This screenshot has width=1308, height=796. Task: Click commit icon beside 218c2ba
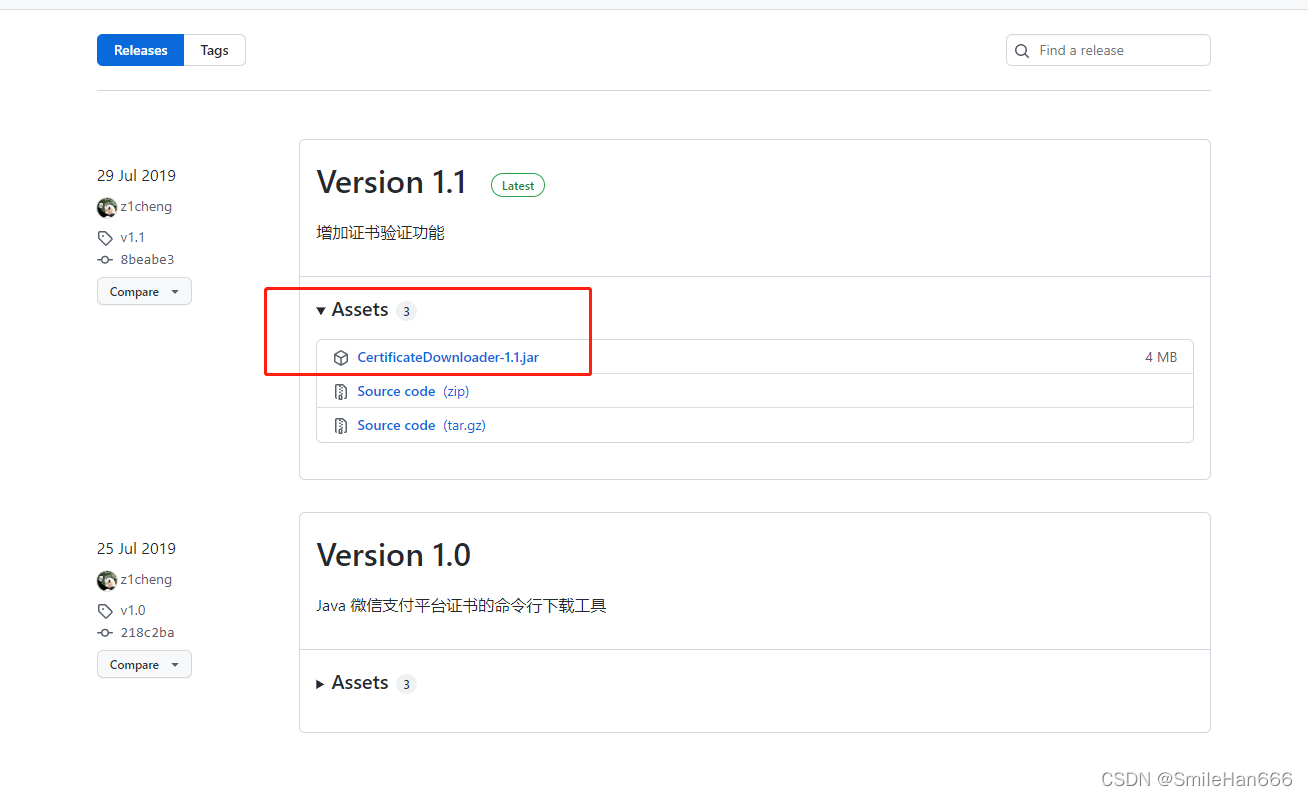[105, 633]
